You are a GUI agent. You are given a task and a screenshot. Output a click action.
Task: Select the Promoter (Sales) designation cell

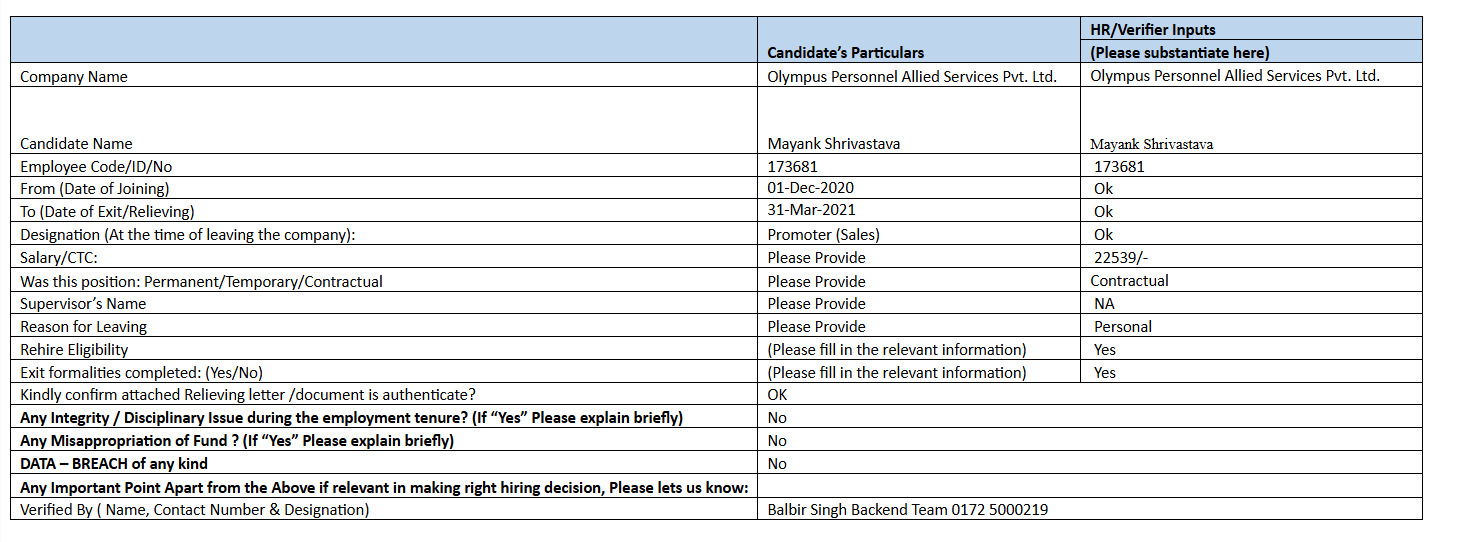823,234
